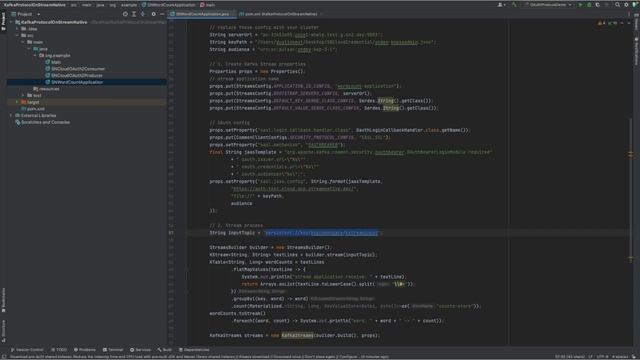Viewport: 640px width, 360px height.
Task: Collapse the KafkaProtocolOnStreamNative root node
Action: [x=11, y=22]
